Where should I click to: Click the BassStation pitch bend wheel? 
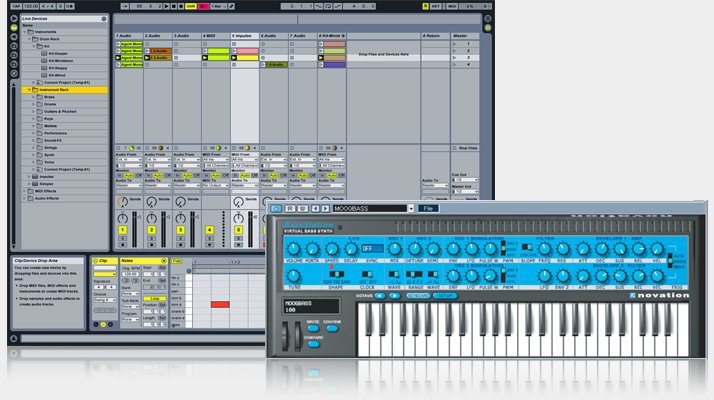285,336
